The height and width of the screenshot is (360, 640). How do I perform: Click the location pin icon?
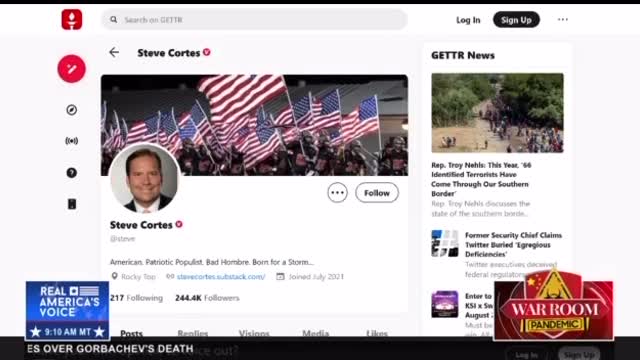pos(115,276)
